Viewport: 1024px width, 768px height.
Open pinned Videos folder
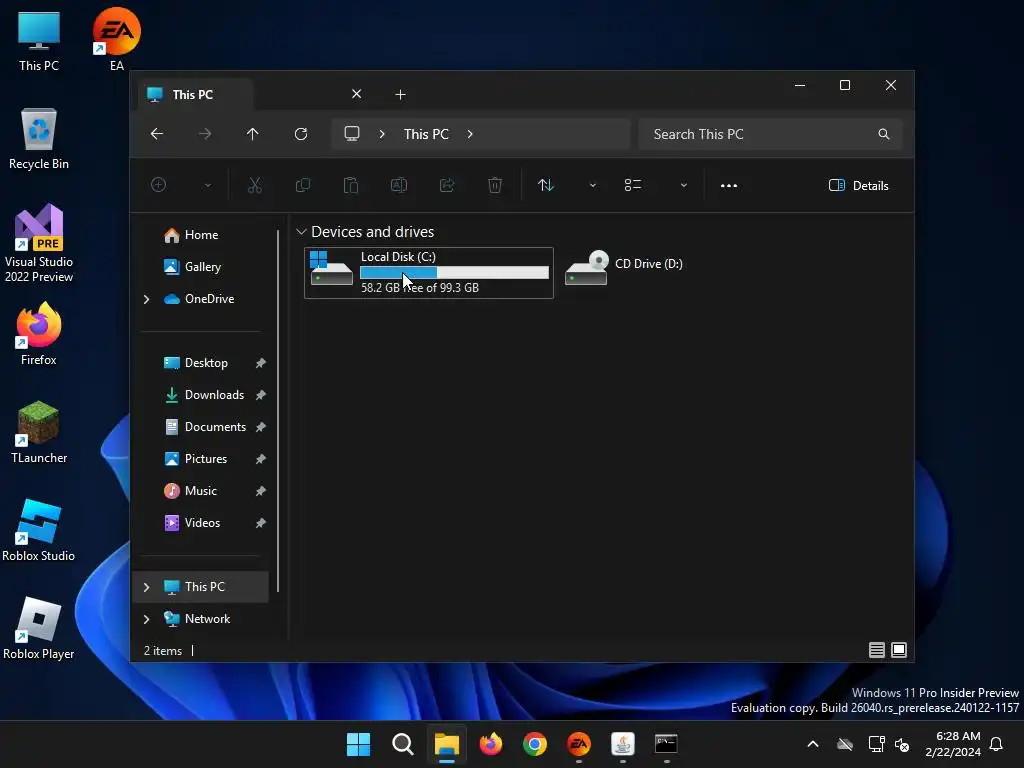202,523
